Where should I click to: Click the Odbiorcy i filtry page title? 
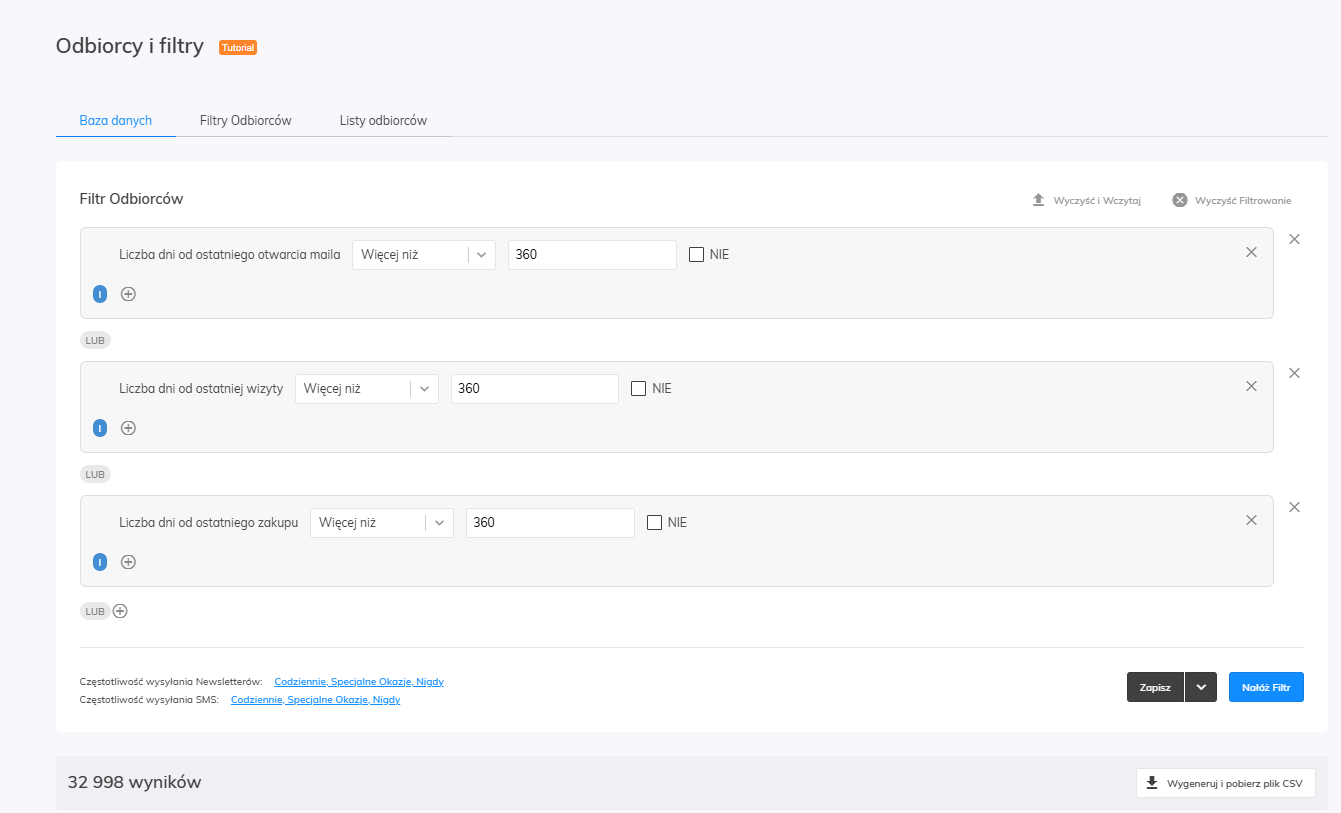pos(130,46)
